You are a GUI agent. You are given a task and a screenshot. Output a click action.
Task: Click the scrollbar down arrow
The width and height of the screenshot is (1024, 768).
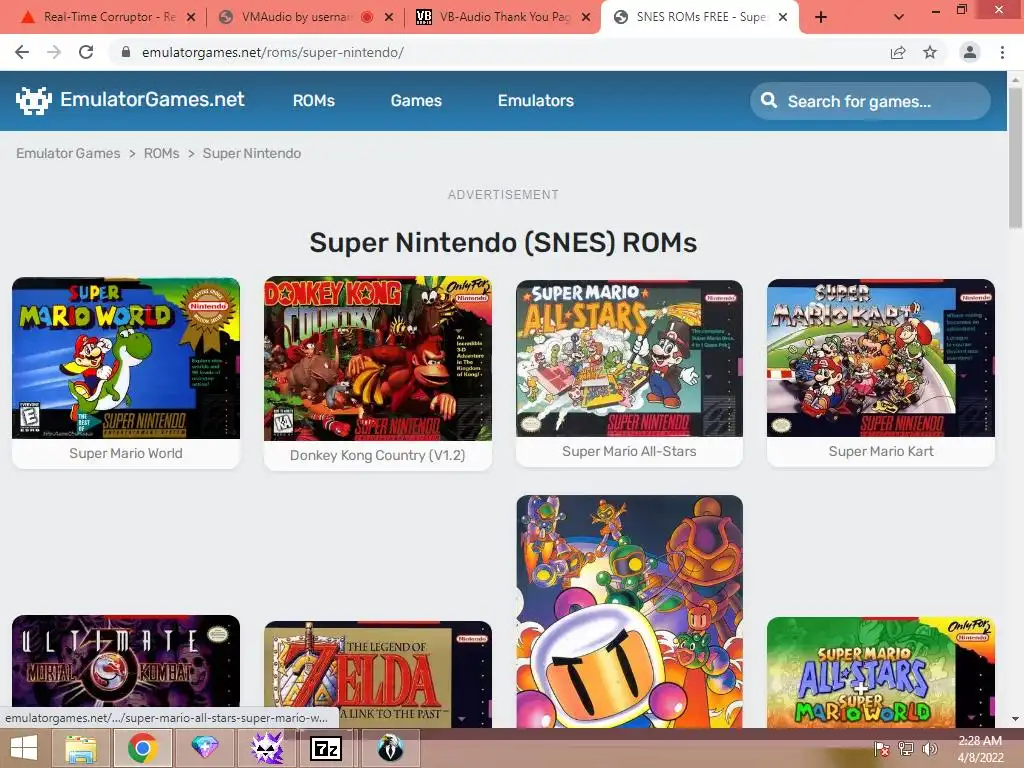(x=1015, y=719)
